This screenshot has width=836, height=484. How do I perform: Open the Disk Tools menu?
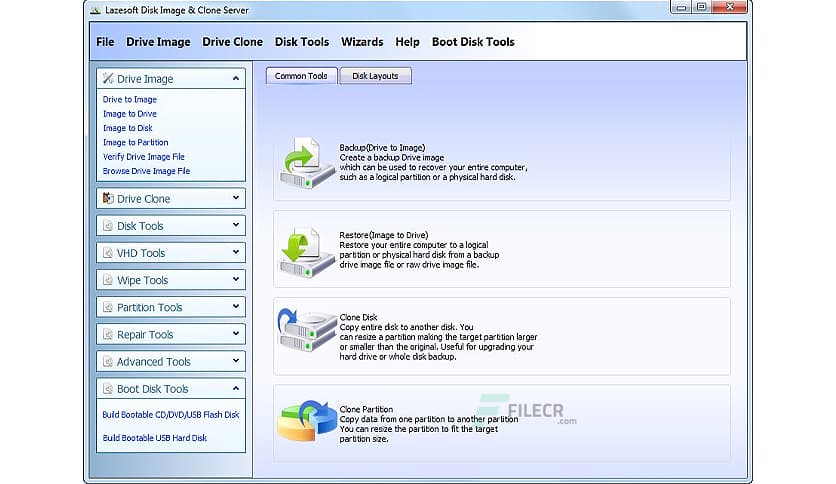[302, 42]
